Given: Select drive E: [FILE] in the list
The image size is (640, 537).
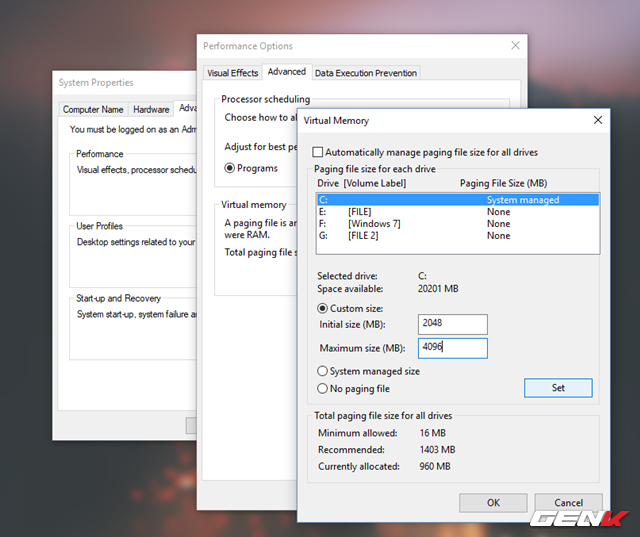Looking at the screenshot, I should tap(458, 211).
